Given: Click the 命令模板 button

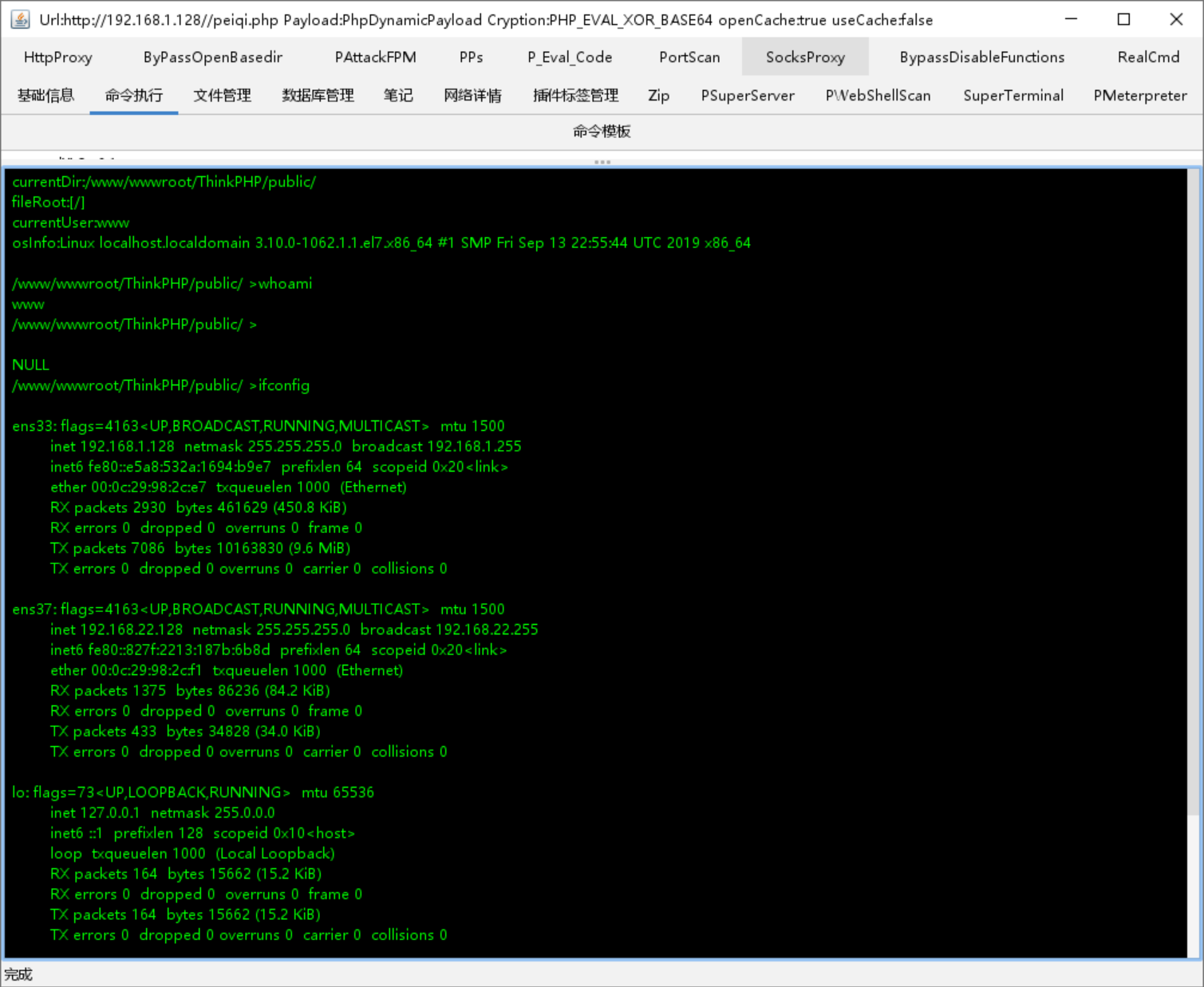Looking at the screenshot, I should (x=602, y=132).
